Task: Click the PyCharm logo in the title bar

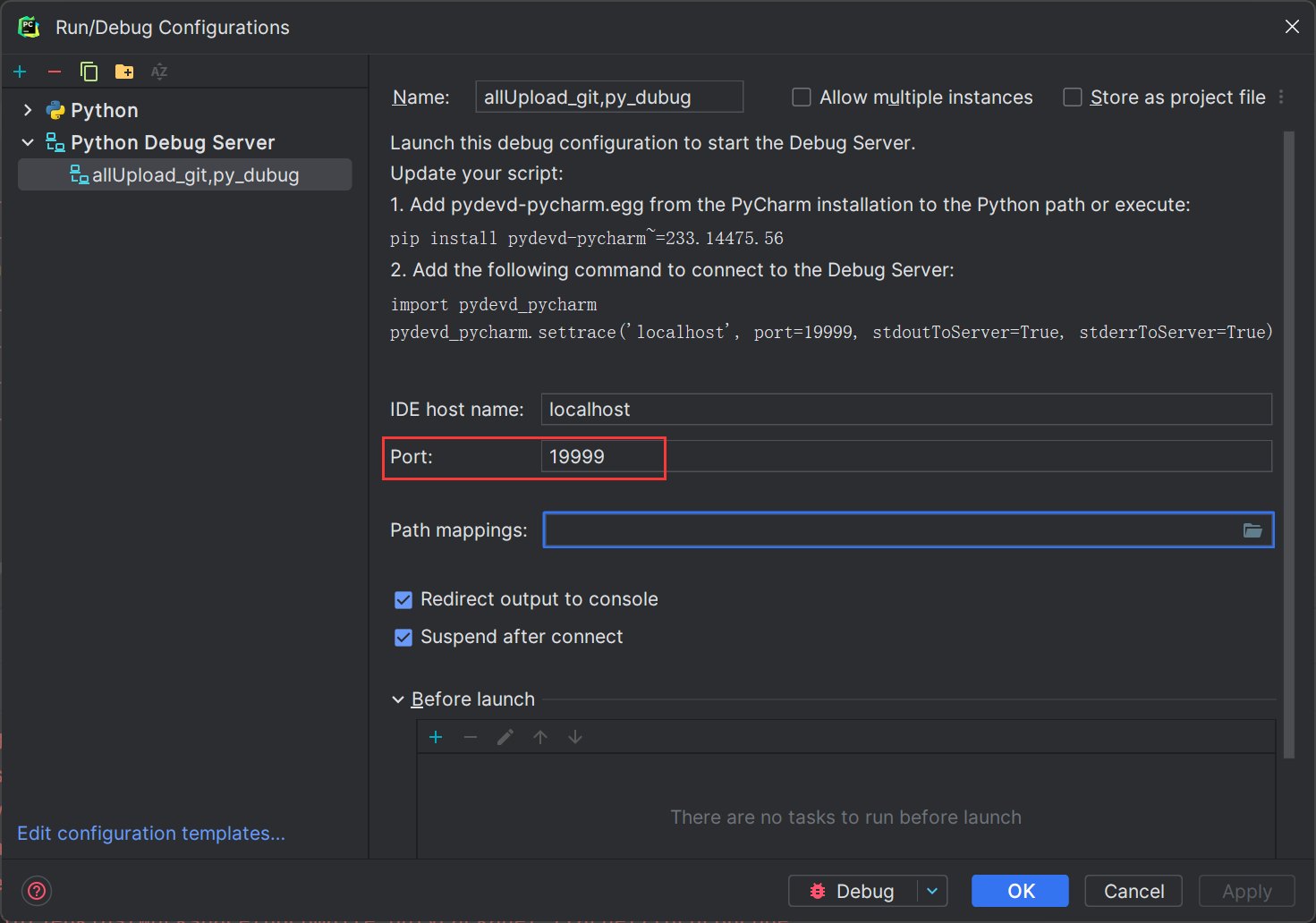Action: (29, 27)
